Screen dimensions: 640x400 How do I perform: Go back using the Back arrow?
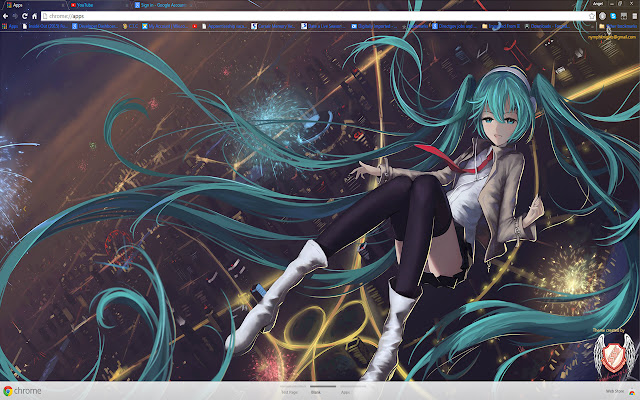[x=5, y=16]
